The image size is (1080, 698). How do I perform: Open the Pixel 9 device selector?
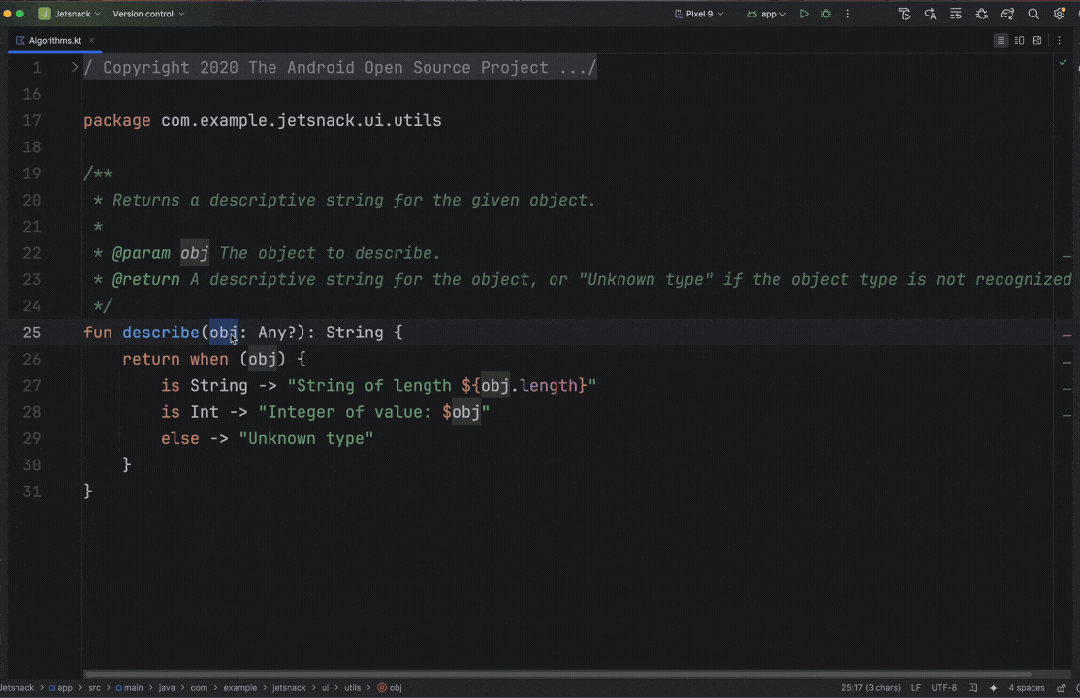(699, 14)
